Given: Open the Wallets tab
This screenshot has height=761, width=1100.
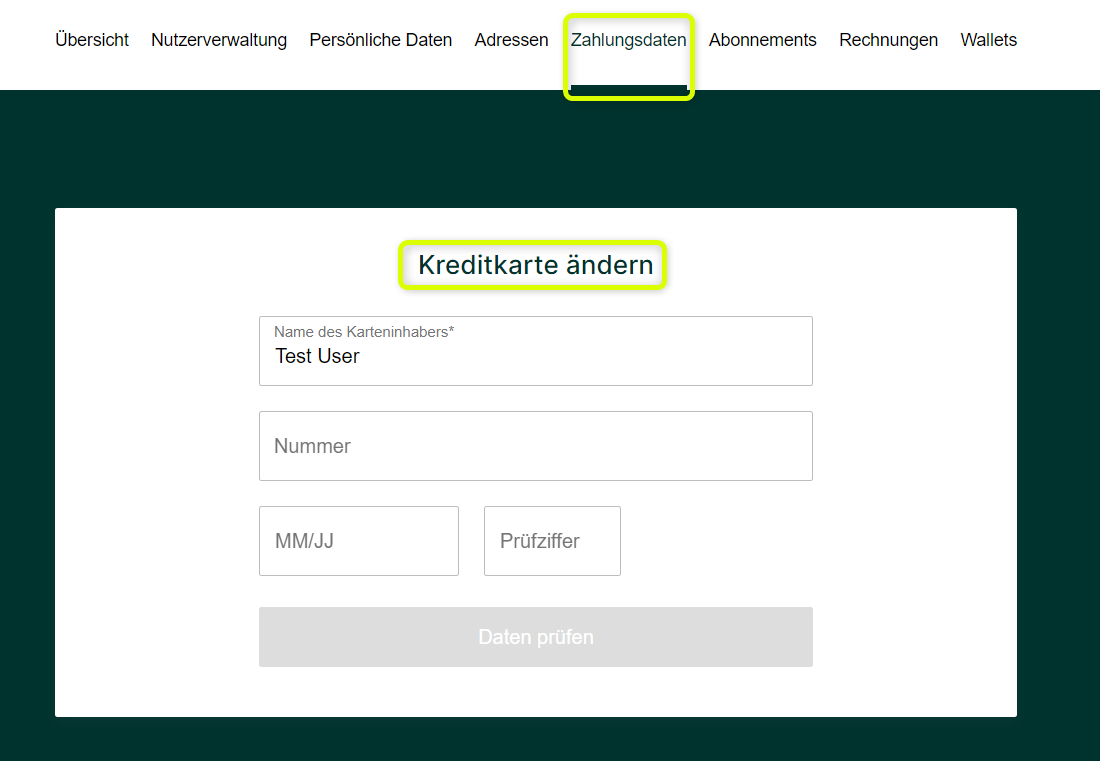Looking at the screenshot, I should 988,40.
